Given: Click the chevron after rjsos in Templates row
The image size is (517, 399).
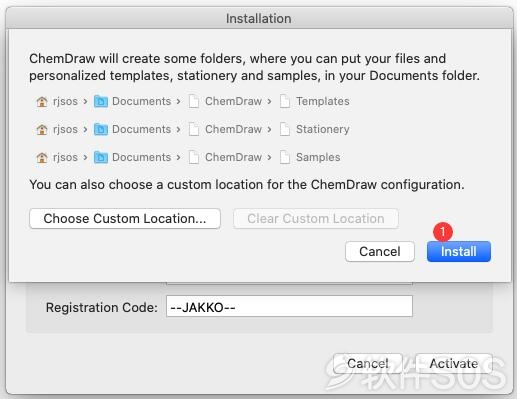Looking at the screenshot, I should tap(85, 101).
